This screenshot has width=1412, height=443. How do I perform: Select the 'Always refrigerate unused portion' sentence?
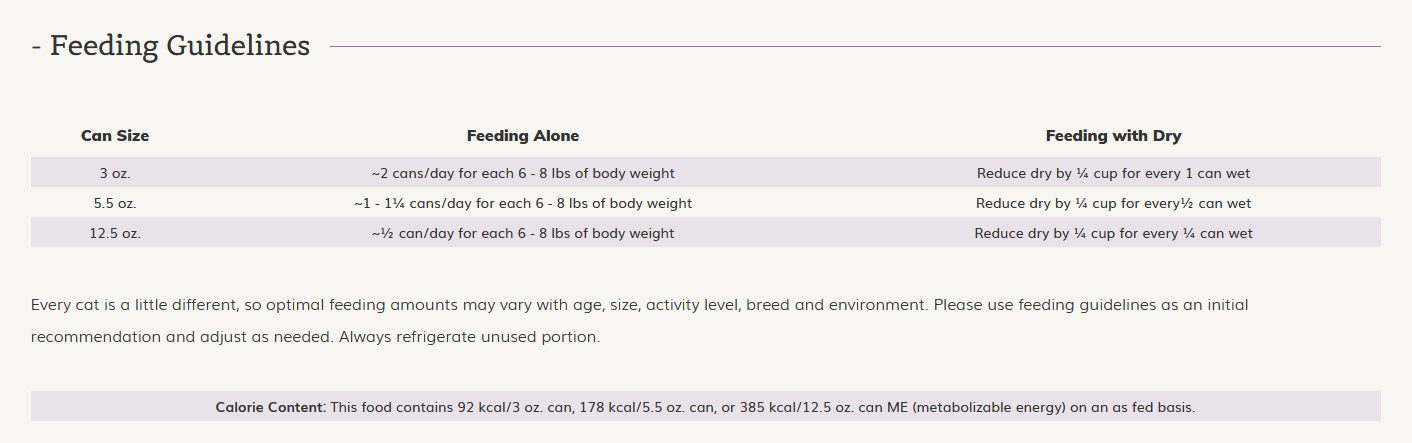pyautogui.click(x=469, y=337)
